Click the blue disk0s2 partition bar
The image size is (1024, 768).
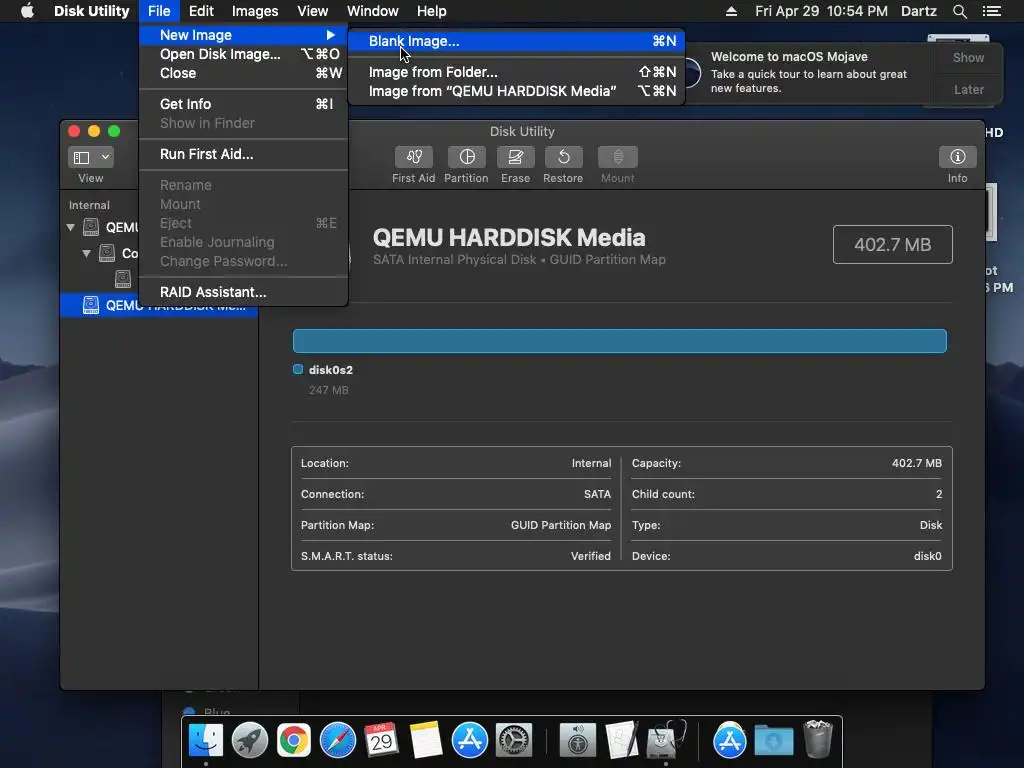pyautogui.click(x=620, y=341)
